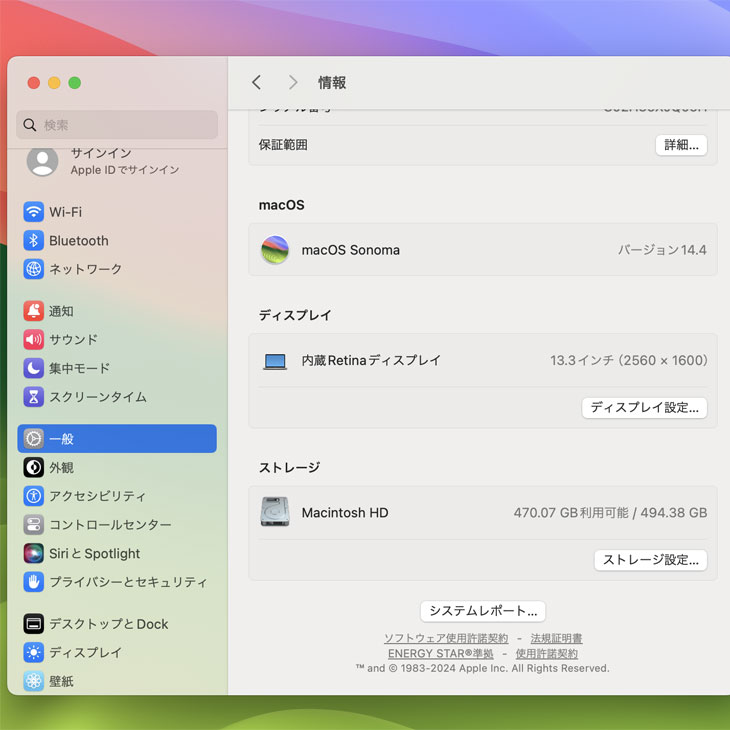Open the 通知 bell icon
This screenshot has height=730, width=730.
[x=34, y=311]
